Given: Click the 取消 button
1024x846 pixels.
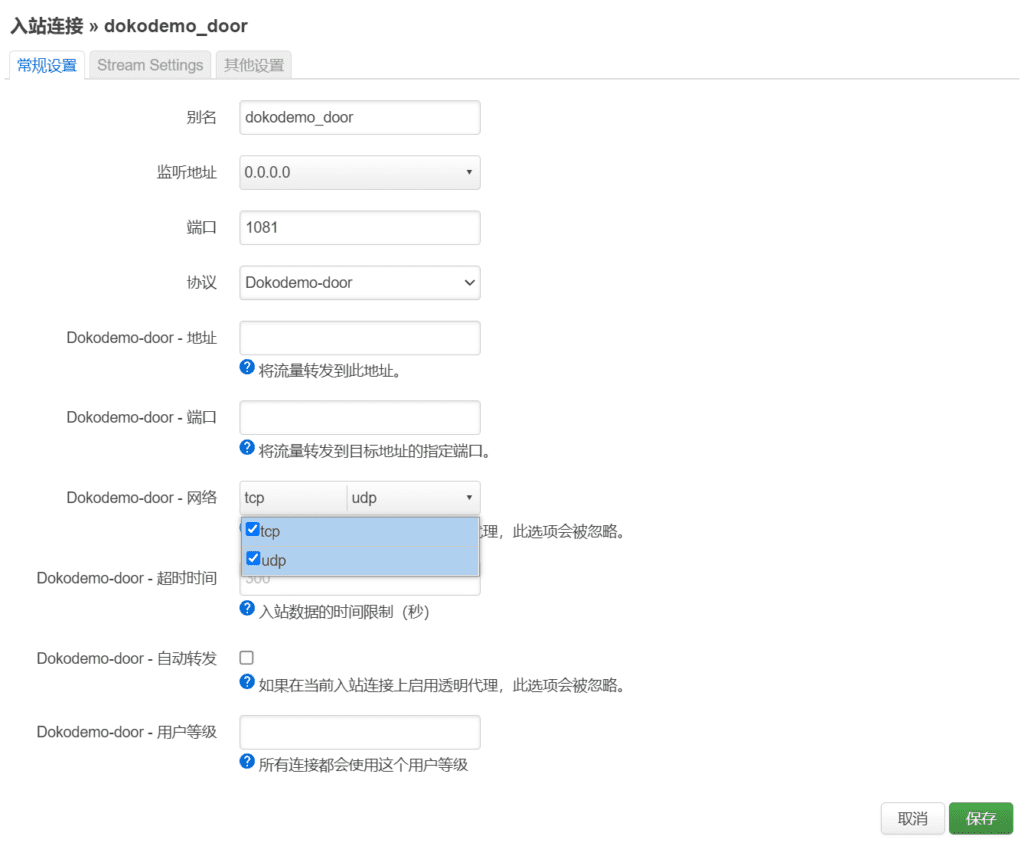Looking at the screenshot, I should [911, 818].
